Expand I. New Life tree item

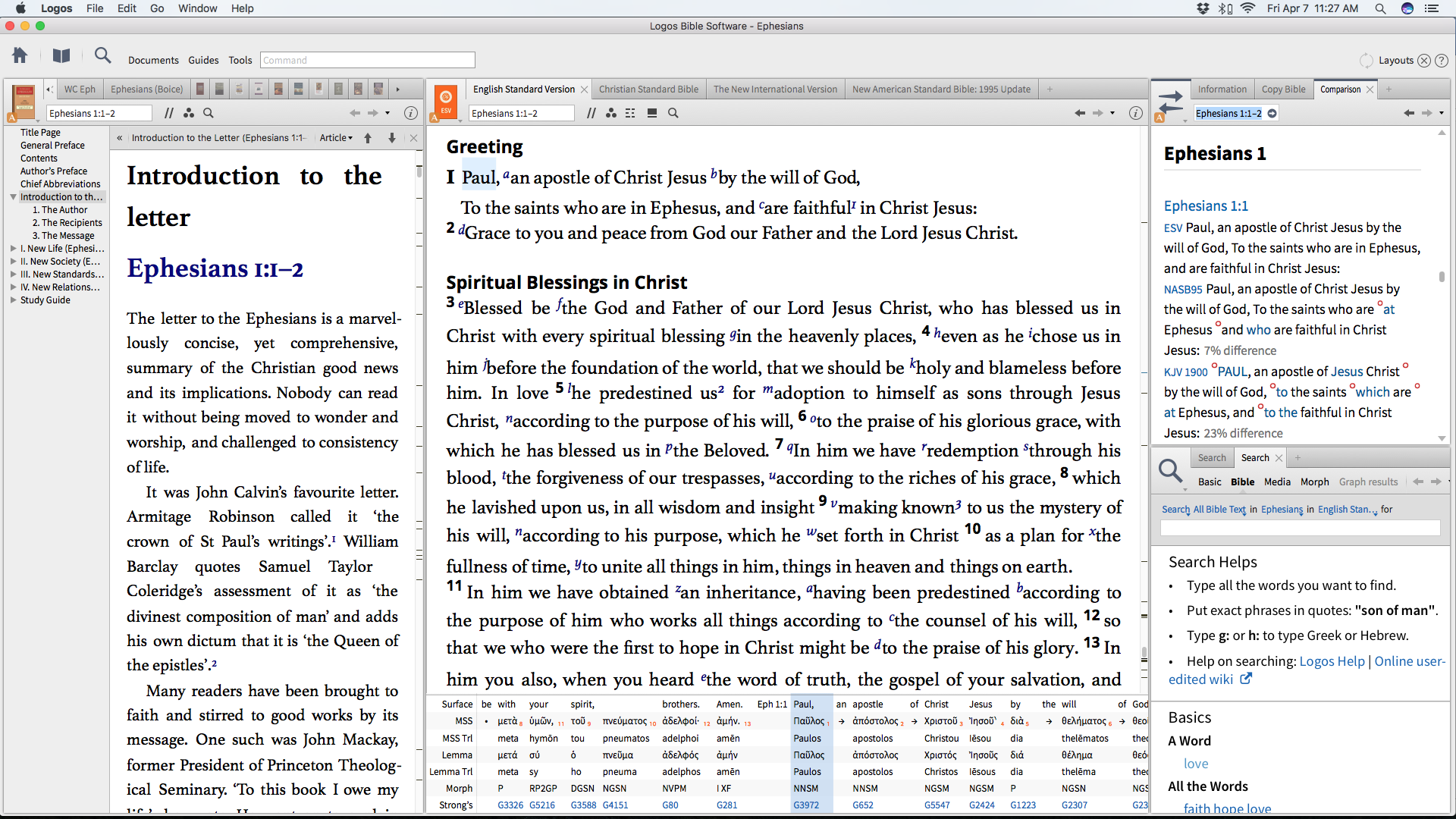coord(13,249)
